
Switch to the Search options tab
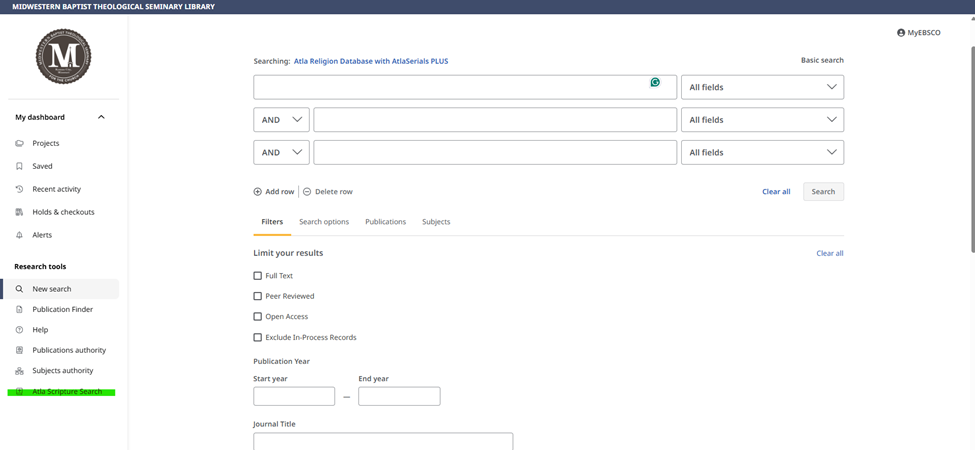[324, 222]
